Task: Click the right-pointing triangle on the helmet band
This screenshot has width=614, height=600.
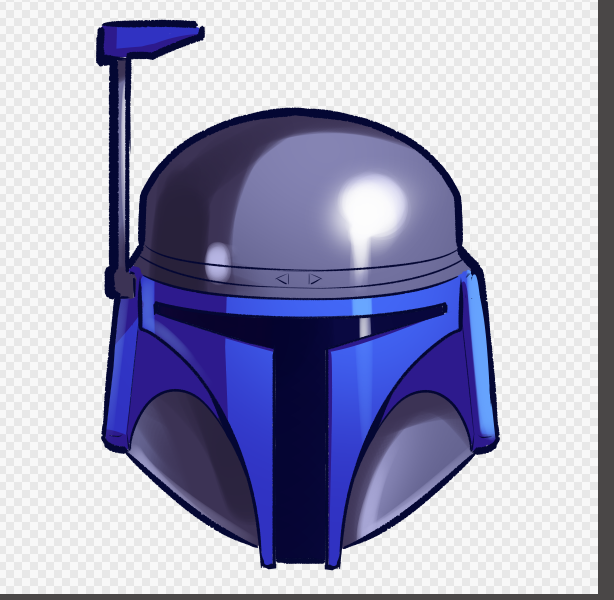Action: [315, 279]
